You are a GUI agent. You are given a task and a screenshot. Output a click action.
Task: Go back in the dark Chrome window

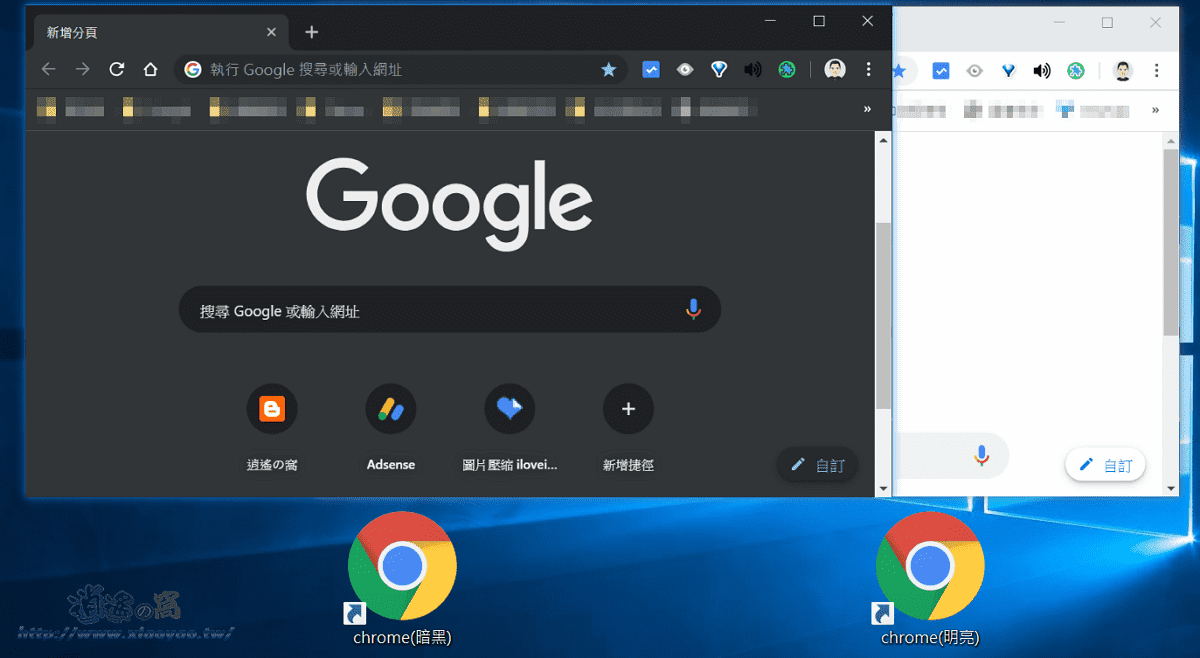click(49, 69)
